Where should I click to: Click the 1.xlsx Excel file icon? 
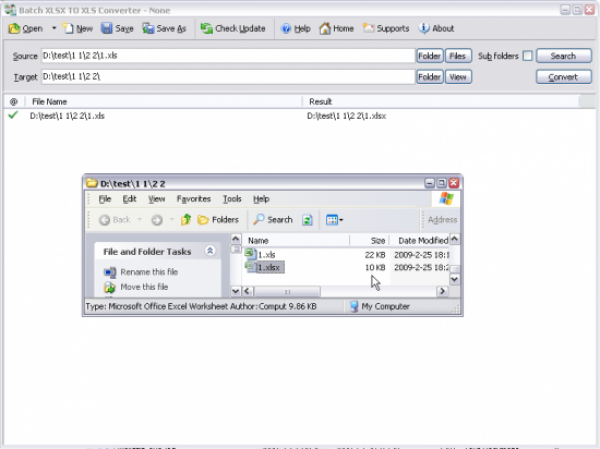pyautogui.click(x=250, y=267)
